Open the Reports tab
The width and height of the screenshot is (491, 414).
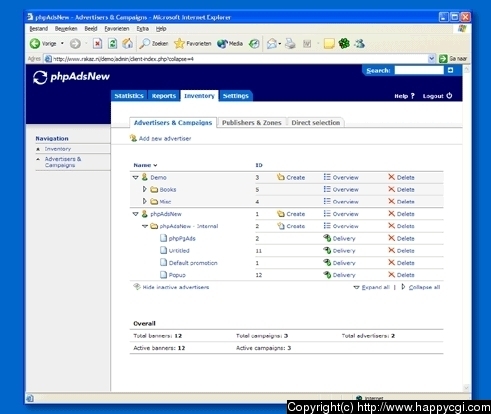[x=164, y=96]
